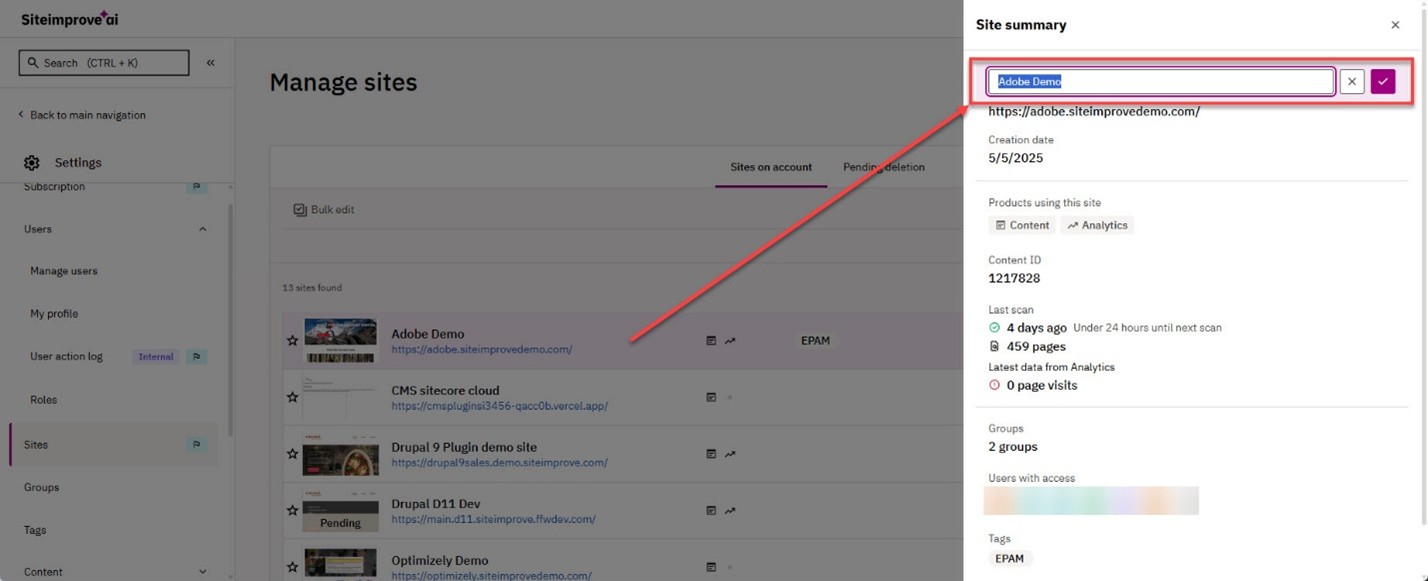Open the Drupal 9 Plugin demo site thumbnail
This screenshot has width=1428, height=581.
[340, 454]
